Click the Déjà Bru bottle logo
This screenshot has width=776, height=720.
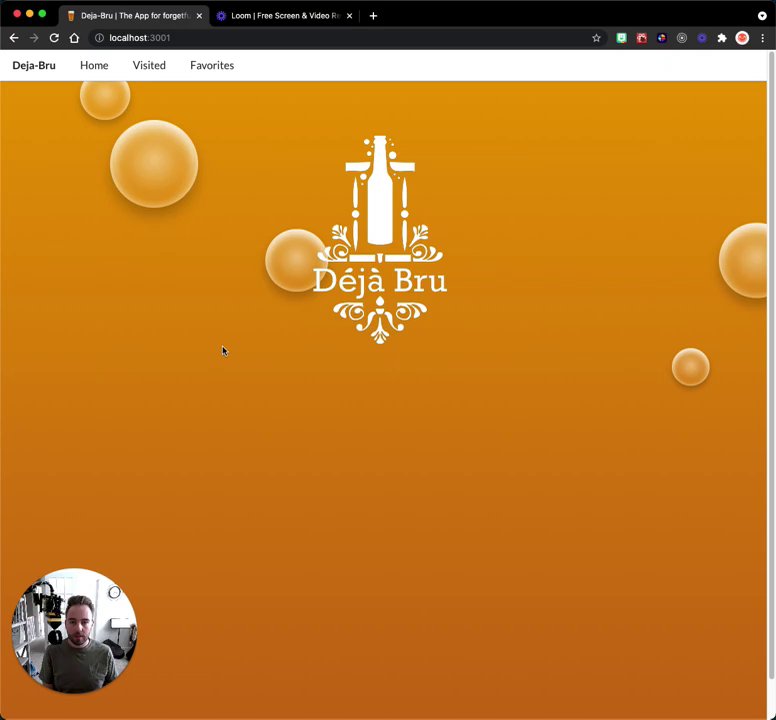(x=380, y=240)
